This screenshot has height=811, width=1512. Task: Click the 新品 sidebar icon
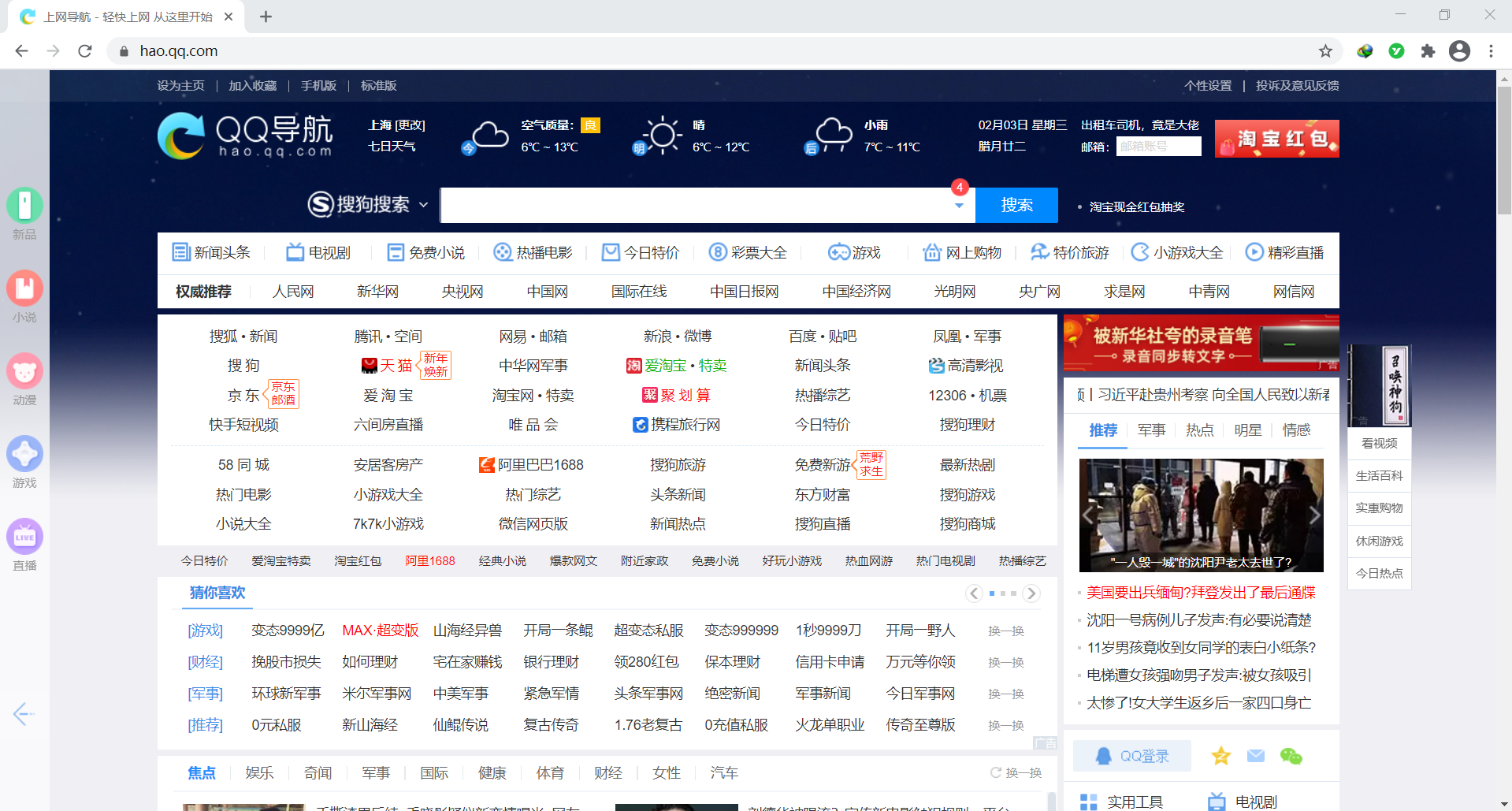[x=24, y=206]
